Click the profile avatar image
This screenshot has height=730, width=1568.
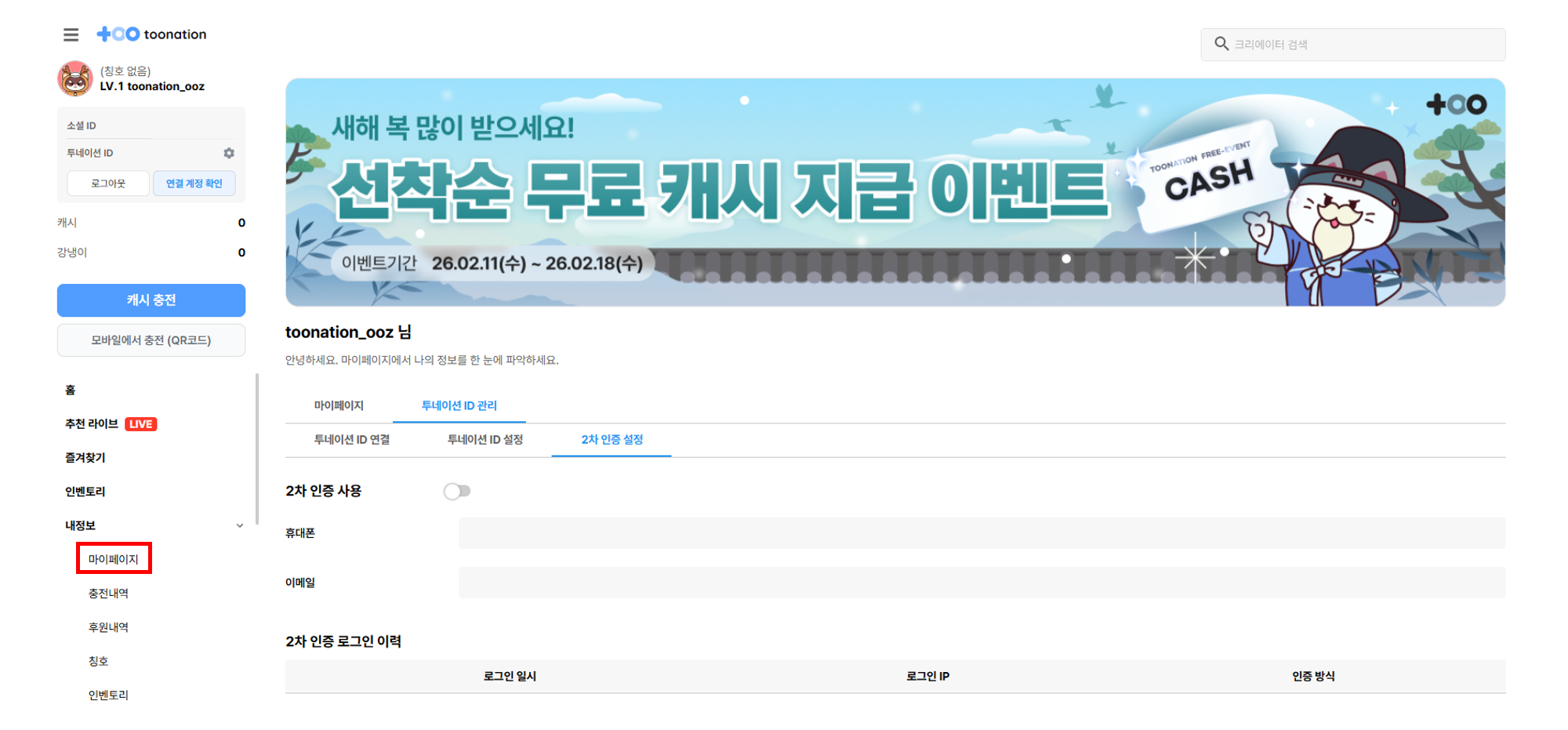76,78
